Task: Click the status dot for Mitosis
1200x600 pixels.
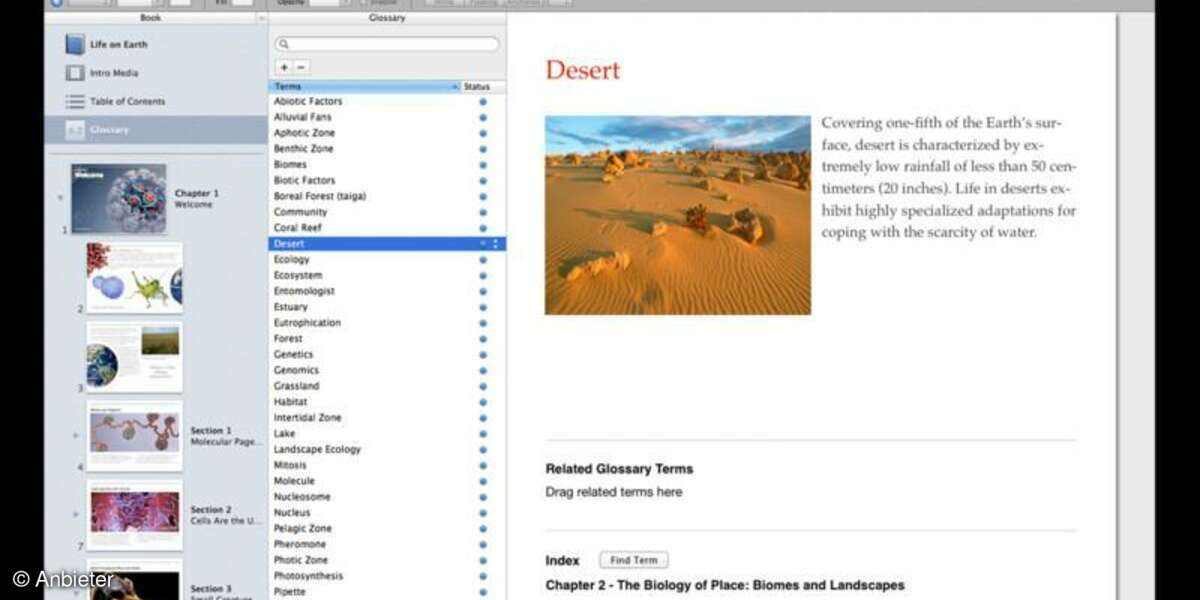Action: 483,465
